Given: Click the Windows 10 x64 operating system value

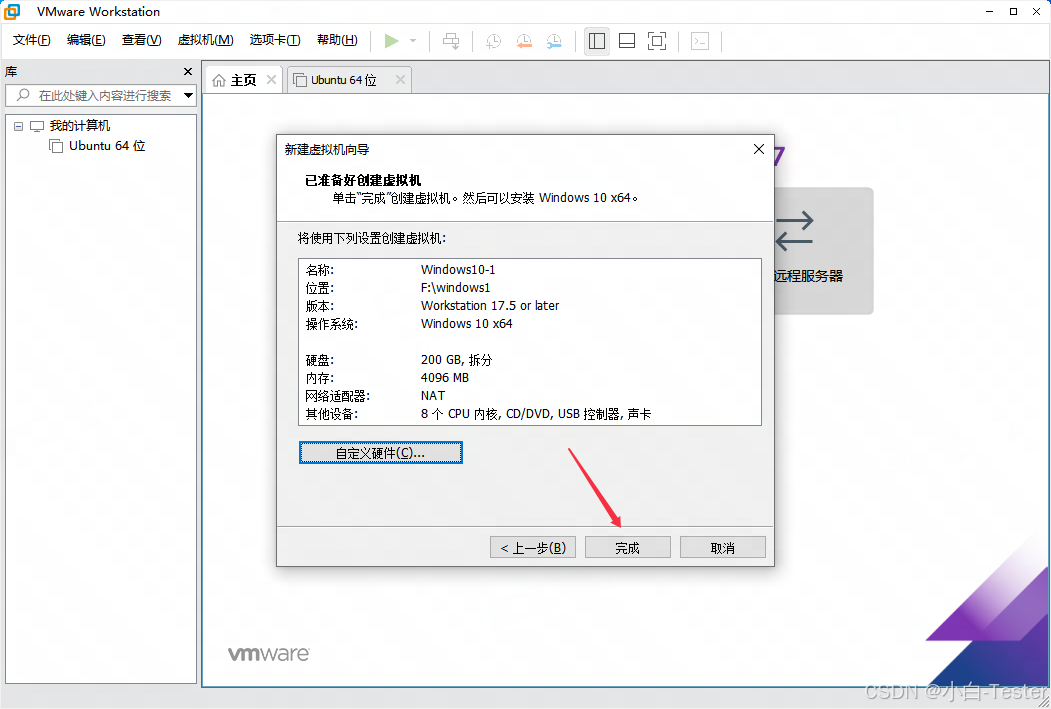Looking at the screenshot, I should (x=466, y=324).
